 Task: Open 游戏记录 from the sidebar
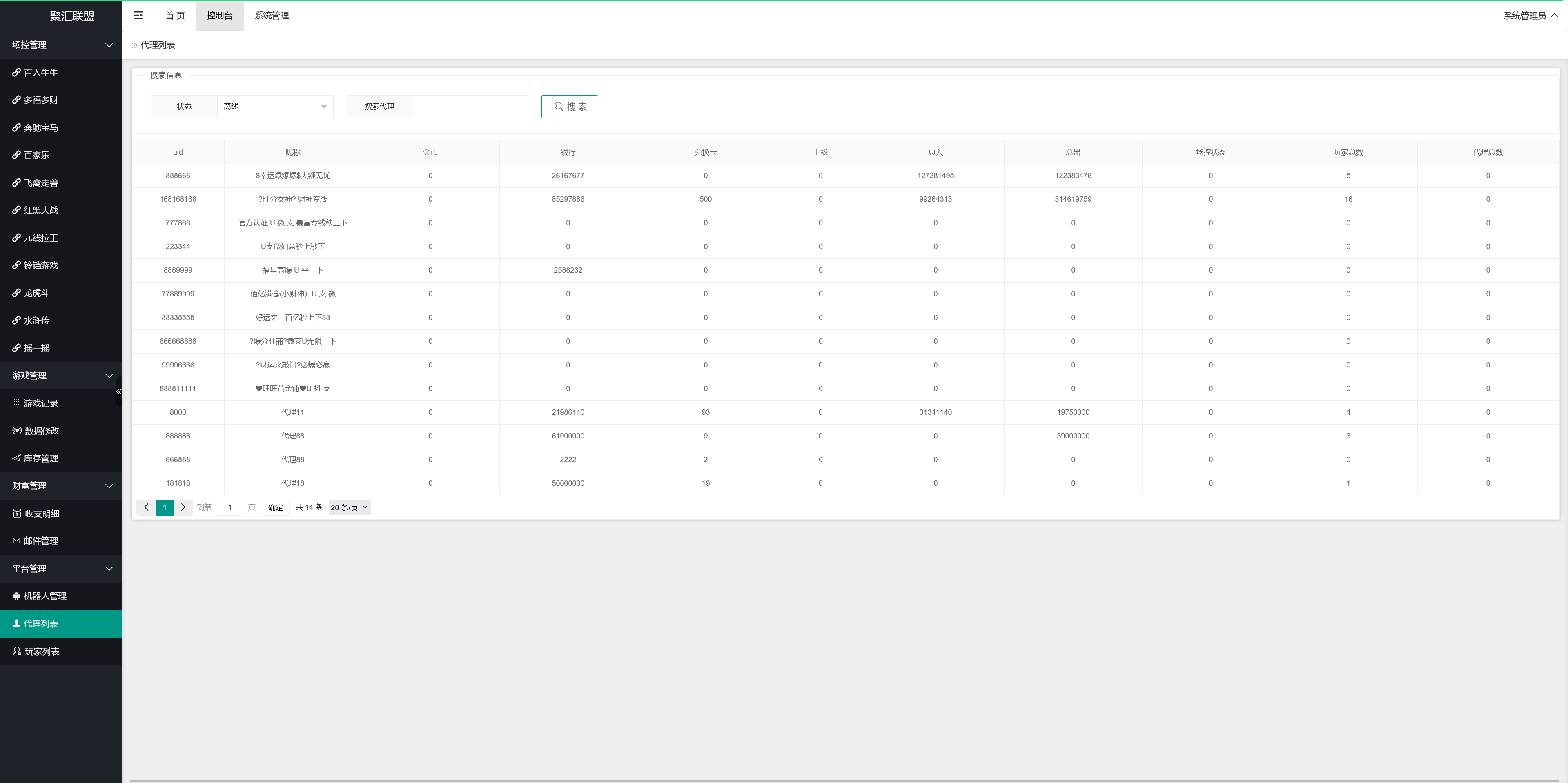tap(40, 403)
